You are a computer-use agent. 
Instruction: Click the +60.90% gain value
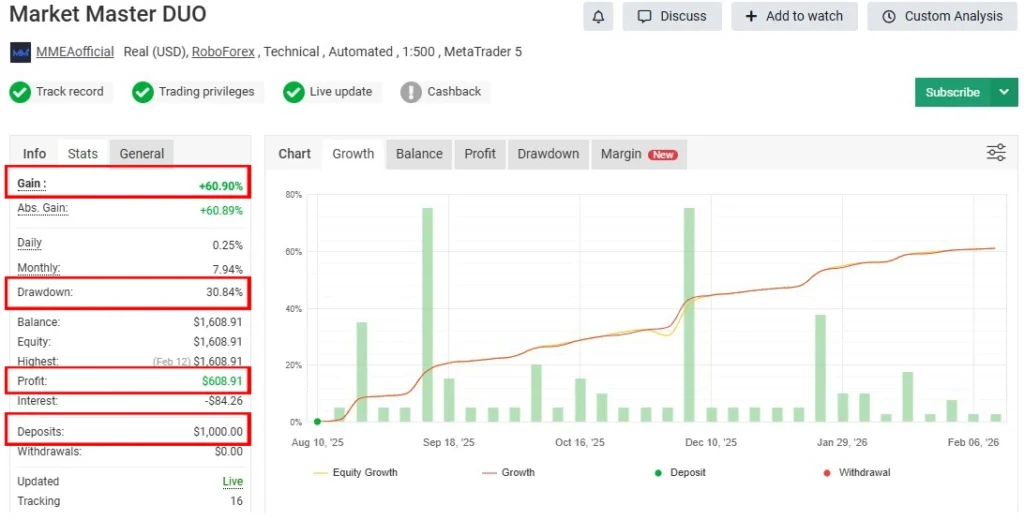pos(221,186)
